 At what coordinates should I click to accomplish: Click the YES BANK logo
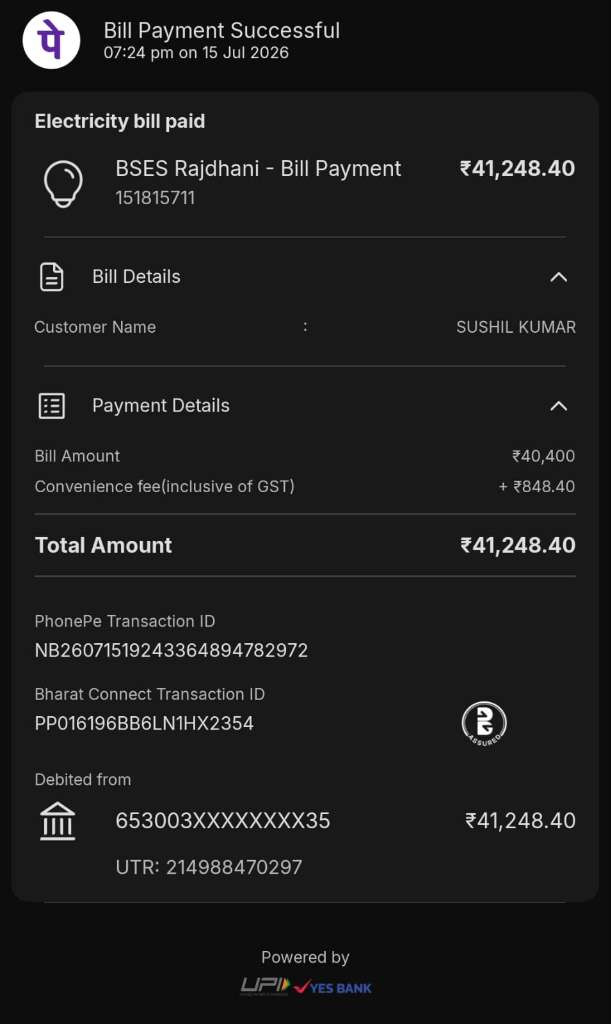[333, 987]
